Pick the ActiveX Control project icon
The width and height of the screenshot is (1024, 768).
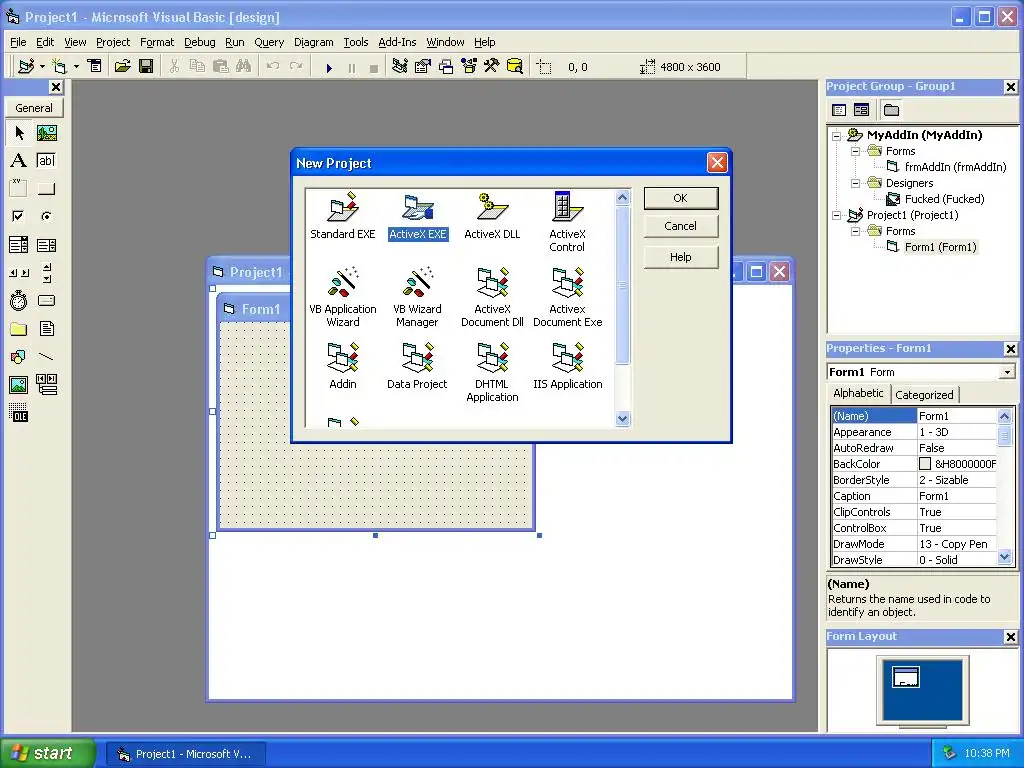point(567,221)
